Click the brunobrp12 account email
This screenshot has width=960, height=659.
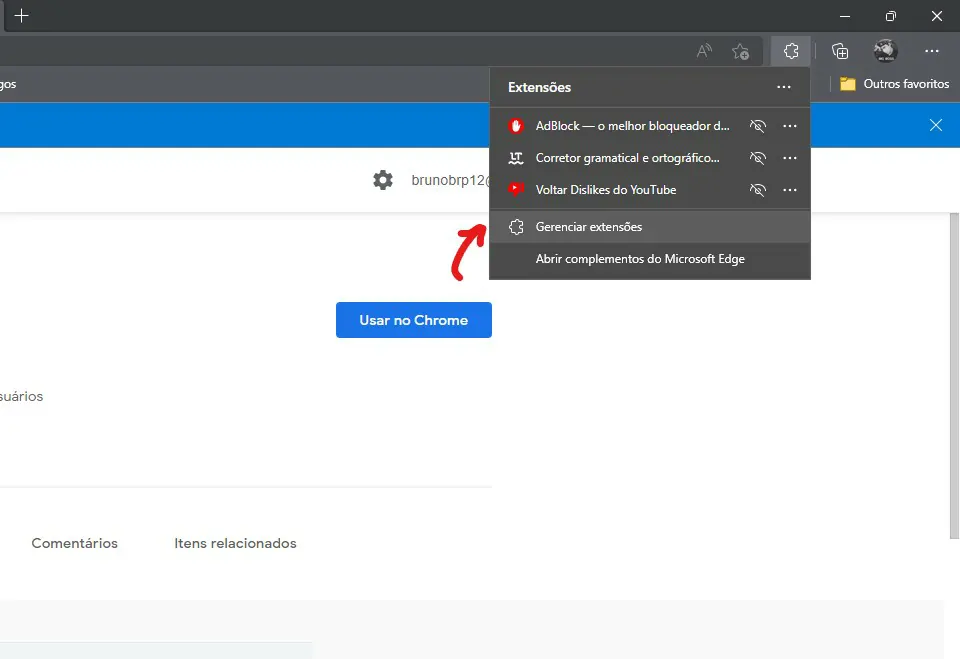(451, 180)
